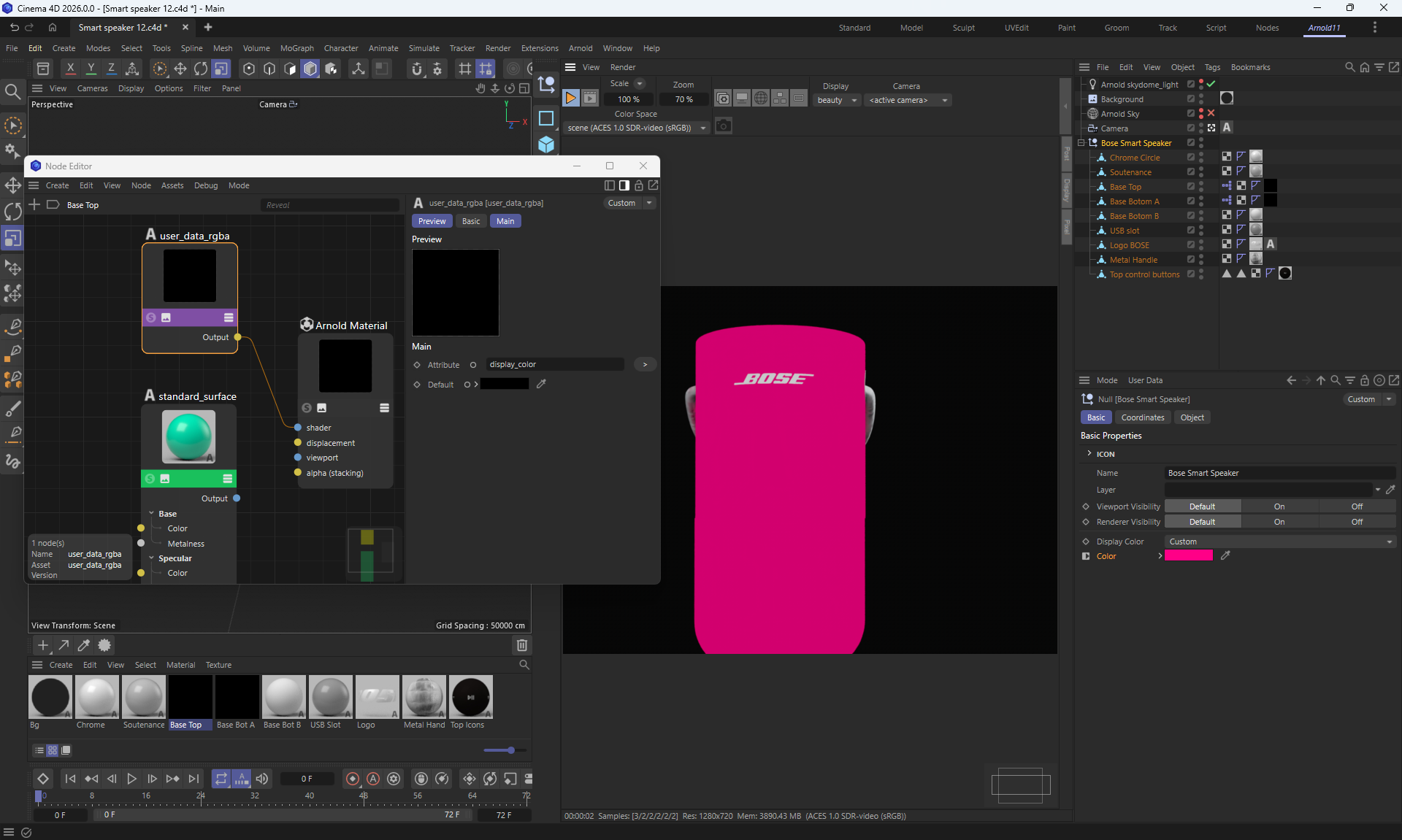Select the Rotate tool in left sidebar
Screen dimensions: 1402x840
coord(13,212)
